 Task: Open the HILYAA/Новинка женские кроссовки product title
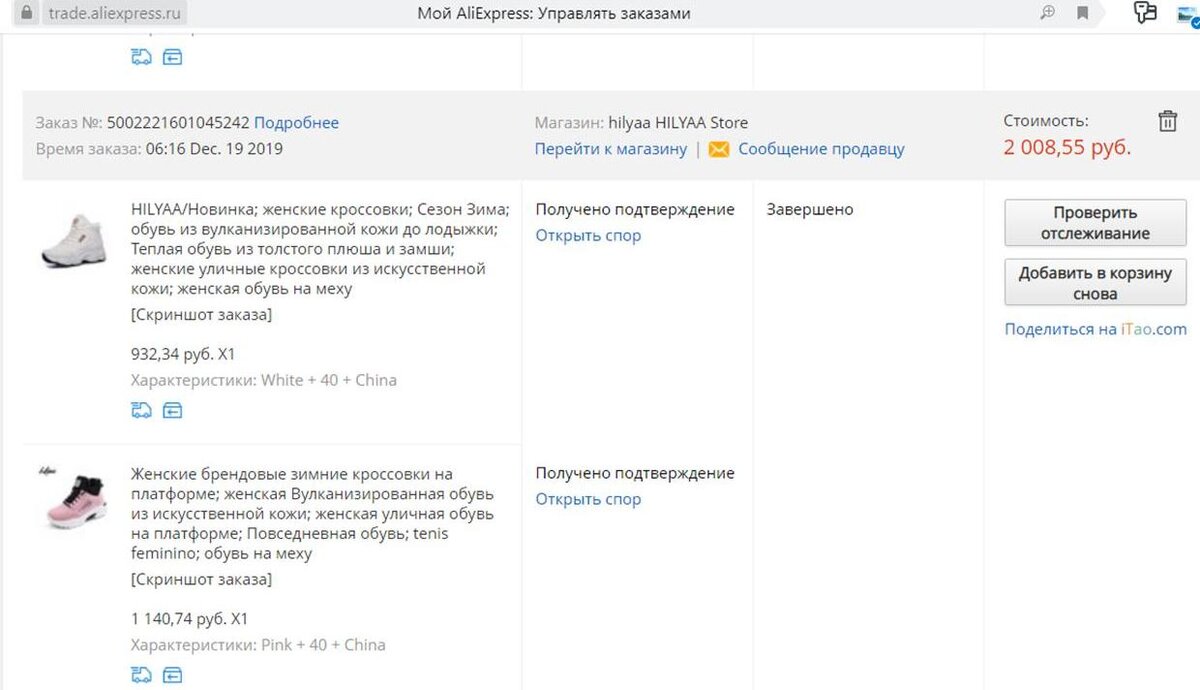pos(320,249)
